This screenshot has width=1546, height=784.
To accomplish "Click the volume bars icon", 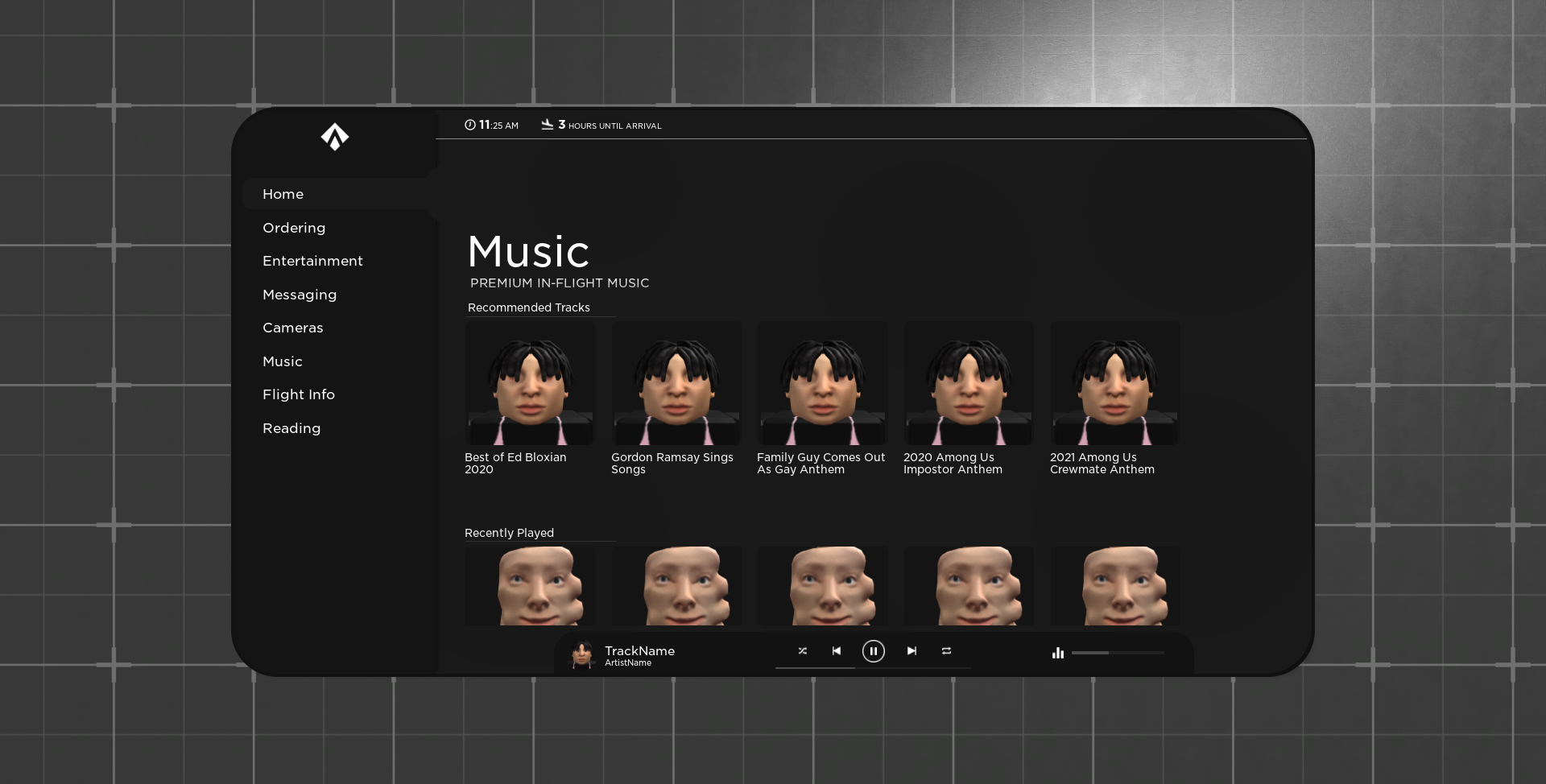I will [1058, 653].
